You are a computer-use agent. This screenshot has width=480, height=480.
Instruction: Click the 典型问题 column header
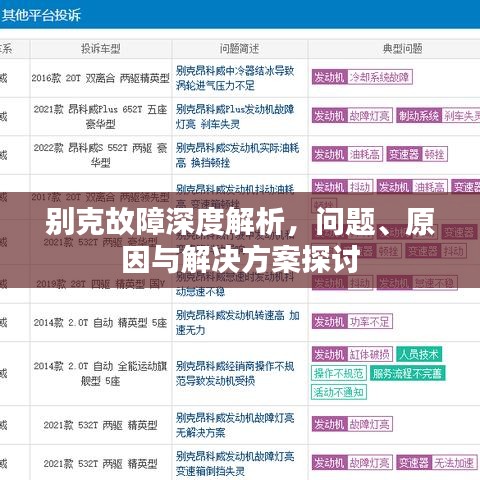pos(402,49)
